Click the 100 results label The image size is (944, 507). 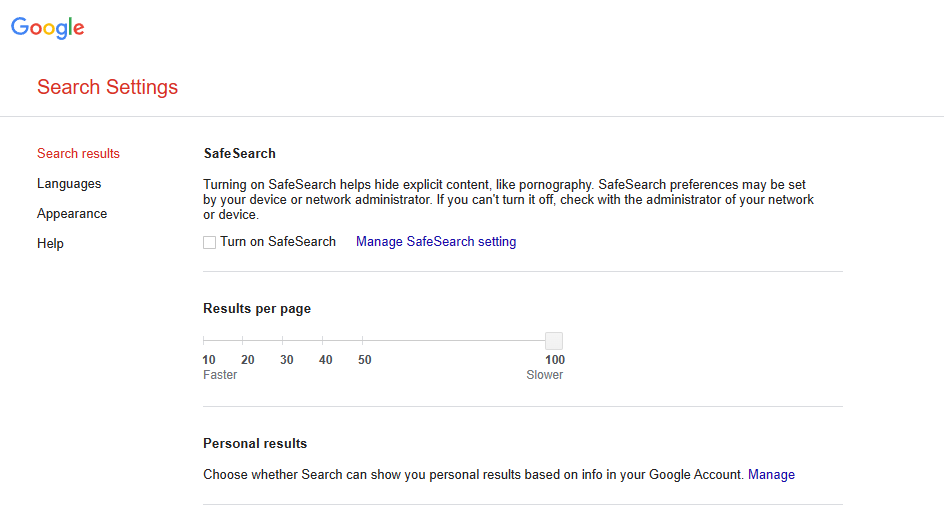[555, 360]
